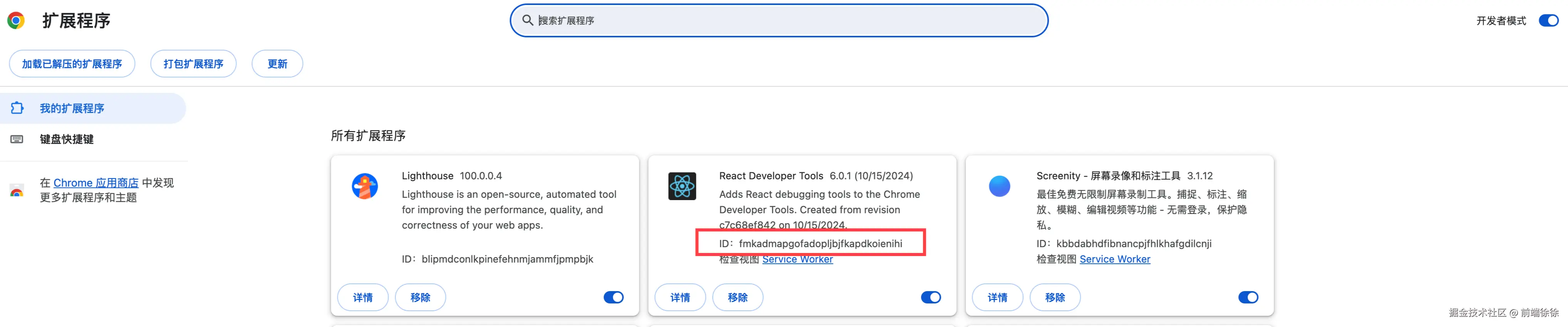Viewport: 1568px width, 327px height.
Task: Click the puzzle icon for 我的扩展程序
Action: [x=17, y=108]
